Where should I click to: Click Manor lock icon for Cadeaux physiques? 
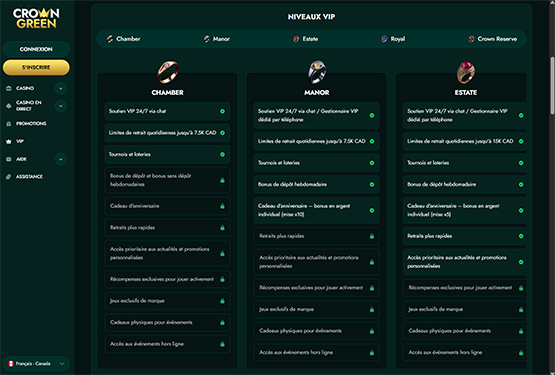pyautogui.click(x=372, y=331)
